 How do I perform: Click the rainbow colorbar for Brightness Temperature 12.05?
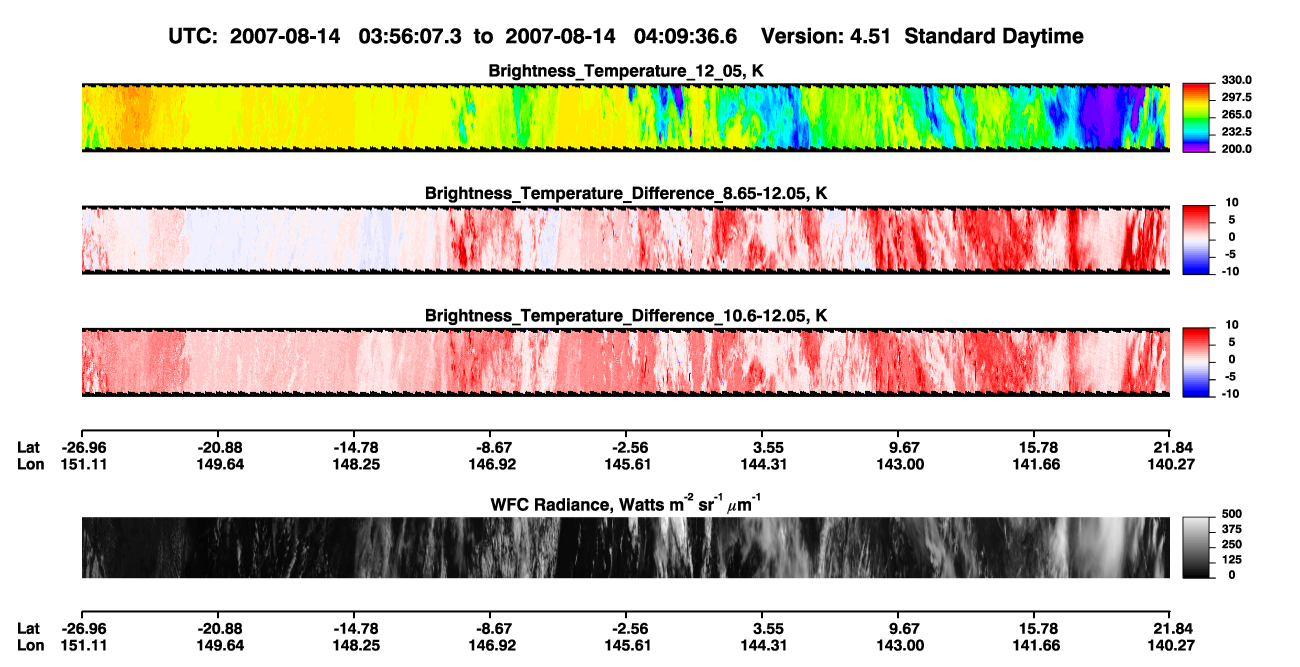[x=1196, y=118]
